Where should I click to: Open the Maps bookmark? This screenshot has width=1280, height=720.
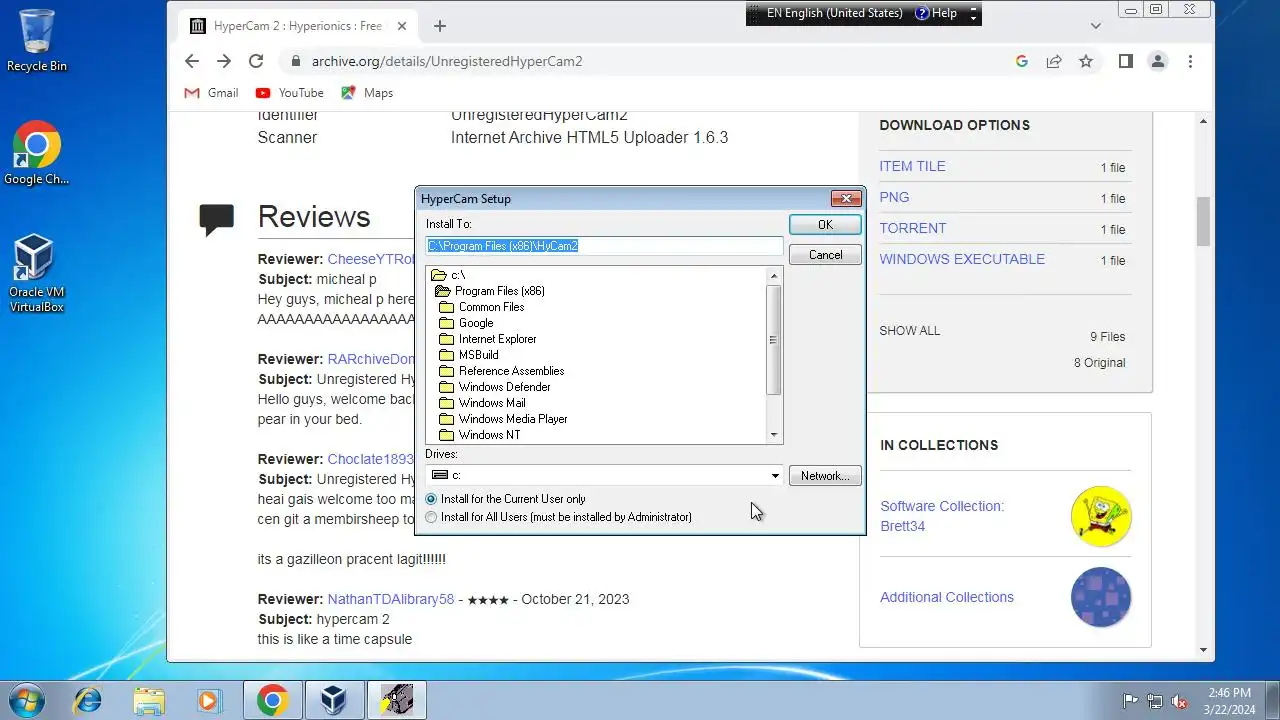point(367,93)
